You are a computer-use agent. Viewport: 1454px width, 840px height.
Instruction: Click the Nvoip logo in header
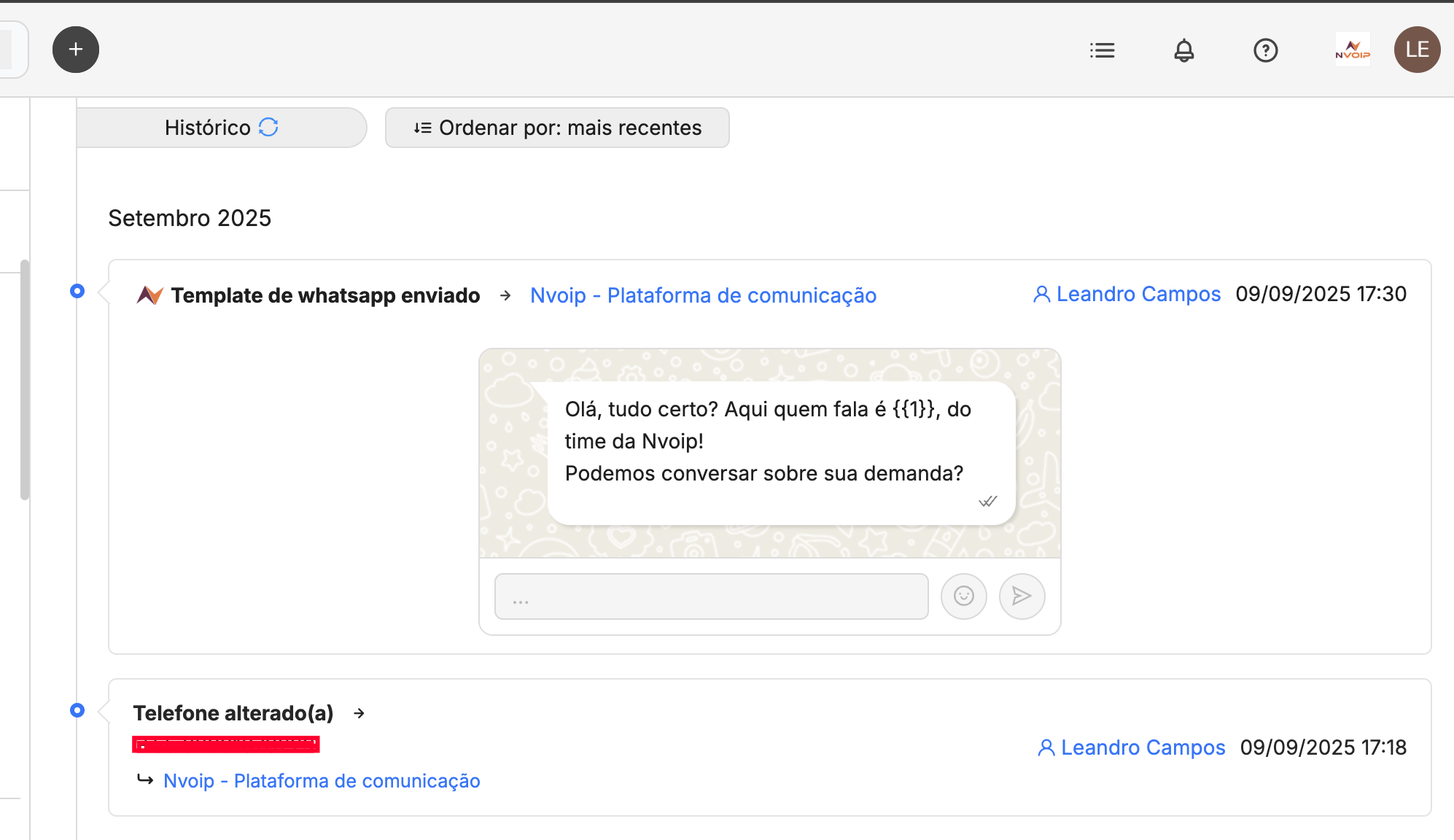click(x=1353, y=50)
